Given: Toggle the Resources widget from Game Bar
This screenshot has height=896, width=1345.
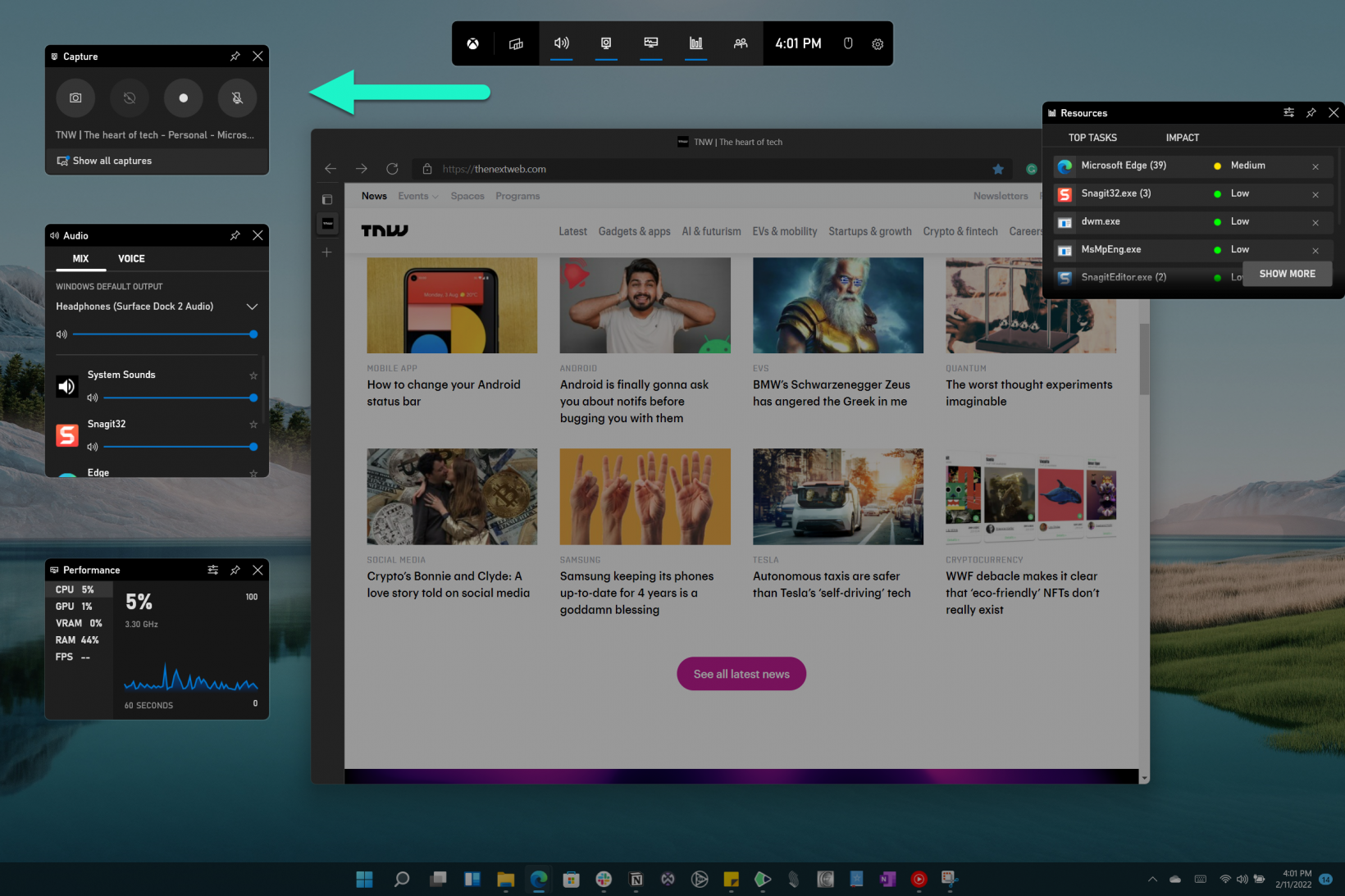Looking at the screenshot, I should click(696, 43).
